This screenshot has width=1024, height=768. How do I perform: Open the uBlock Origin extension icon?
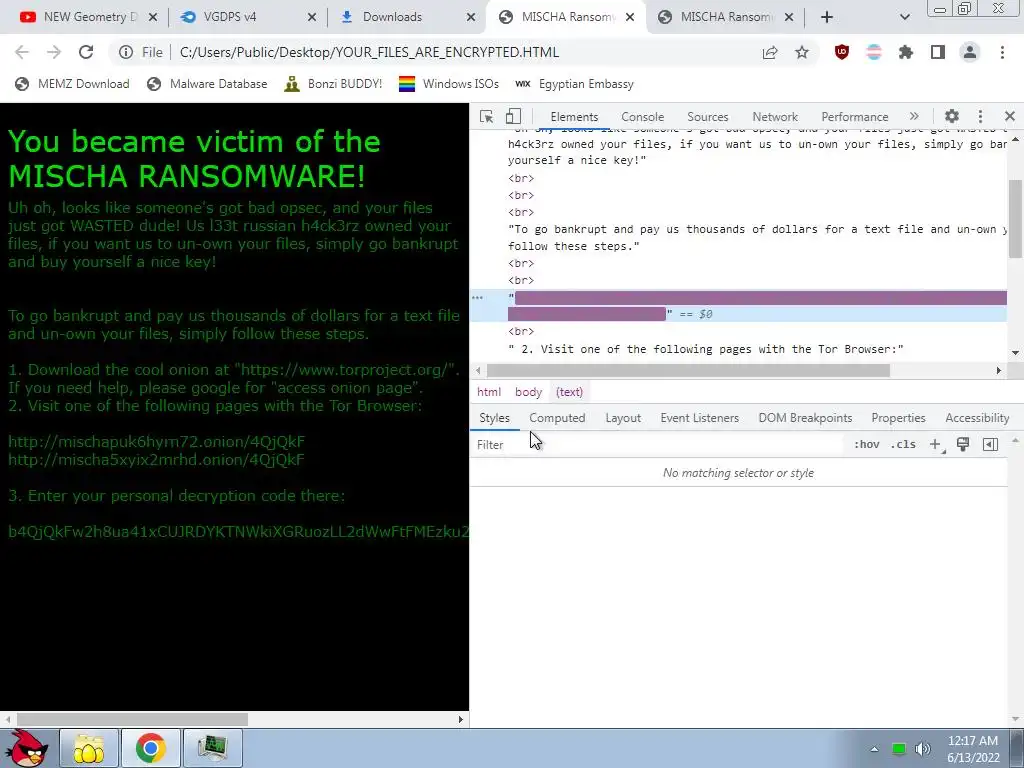click(x=842, y=52)
